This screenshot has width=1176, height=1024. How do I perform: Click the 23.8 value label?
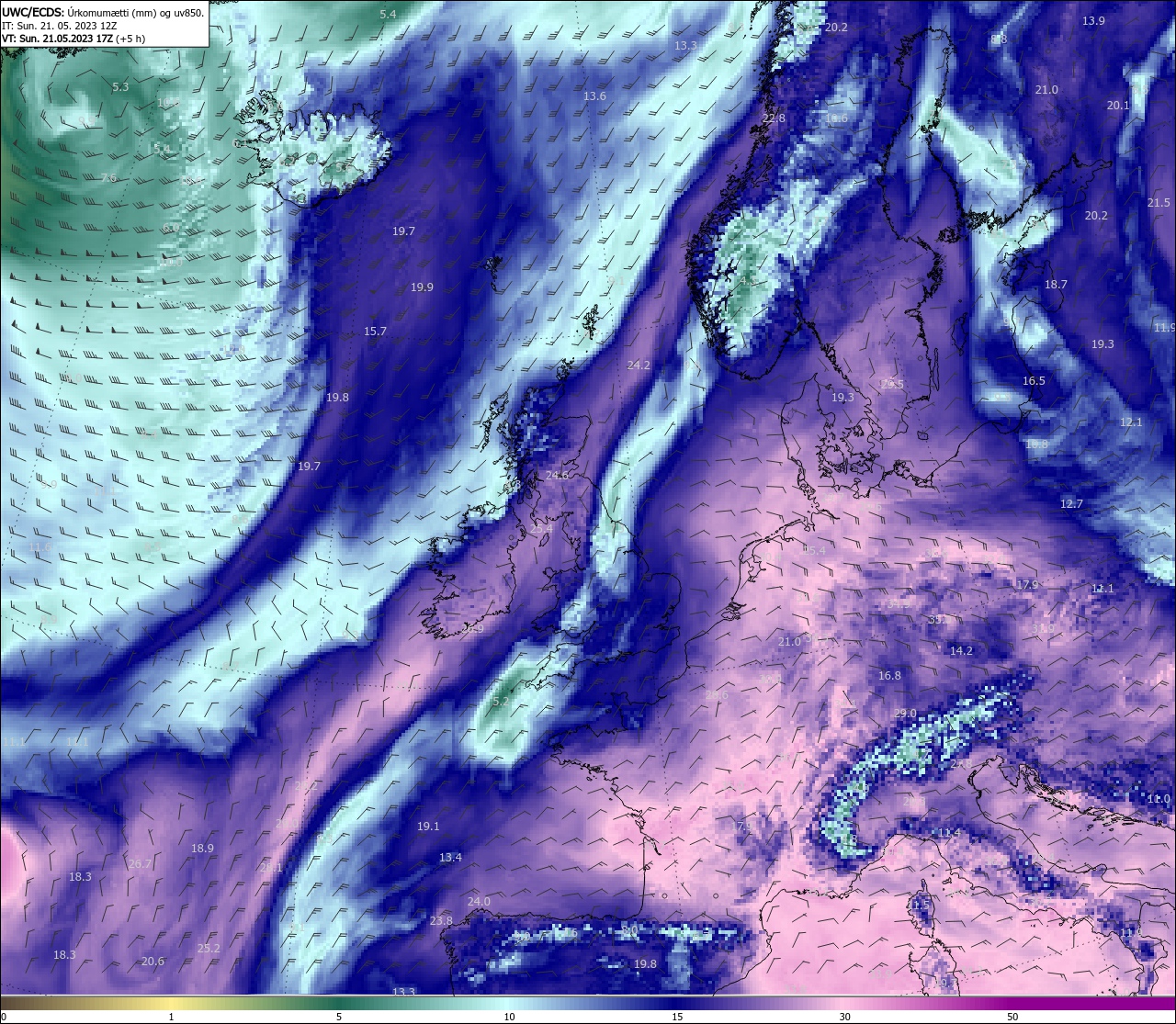pyautogui.click(x=441, y=921)
